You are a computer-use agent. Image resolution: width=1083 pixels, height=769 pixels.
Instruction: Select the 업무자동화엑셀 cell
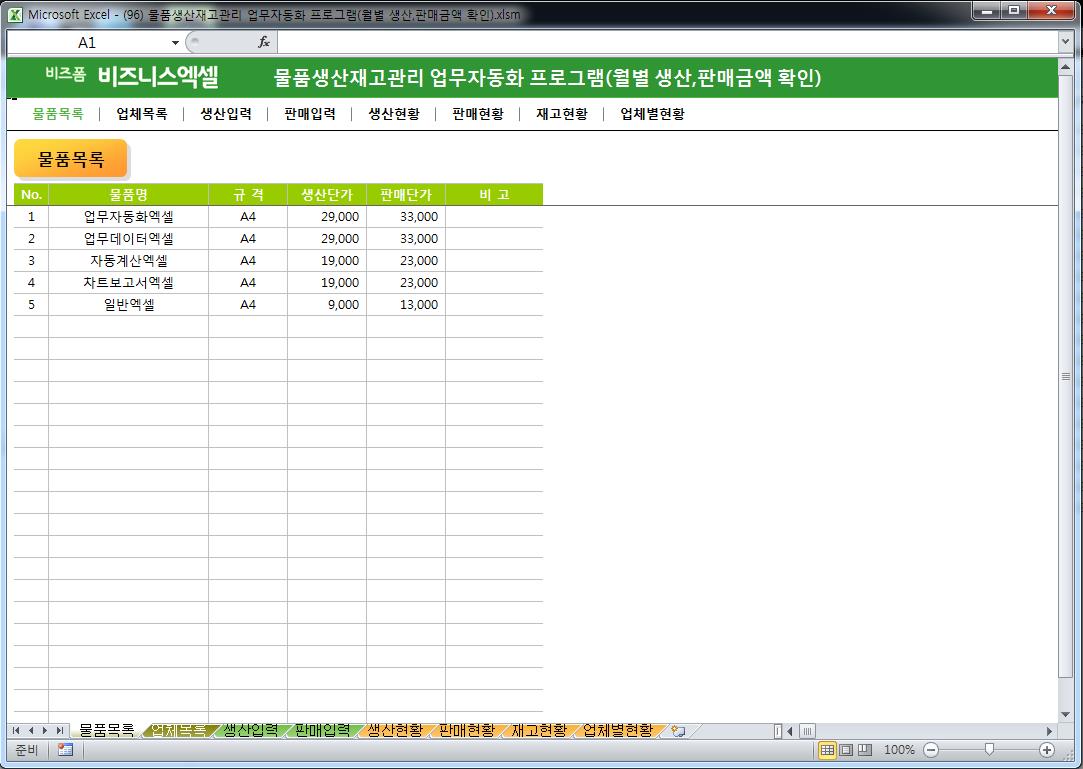[128, 216]
